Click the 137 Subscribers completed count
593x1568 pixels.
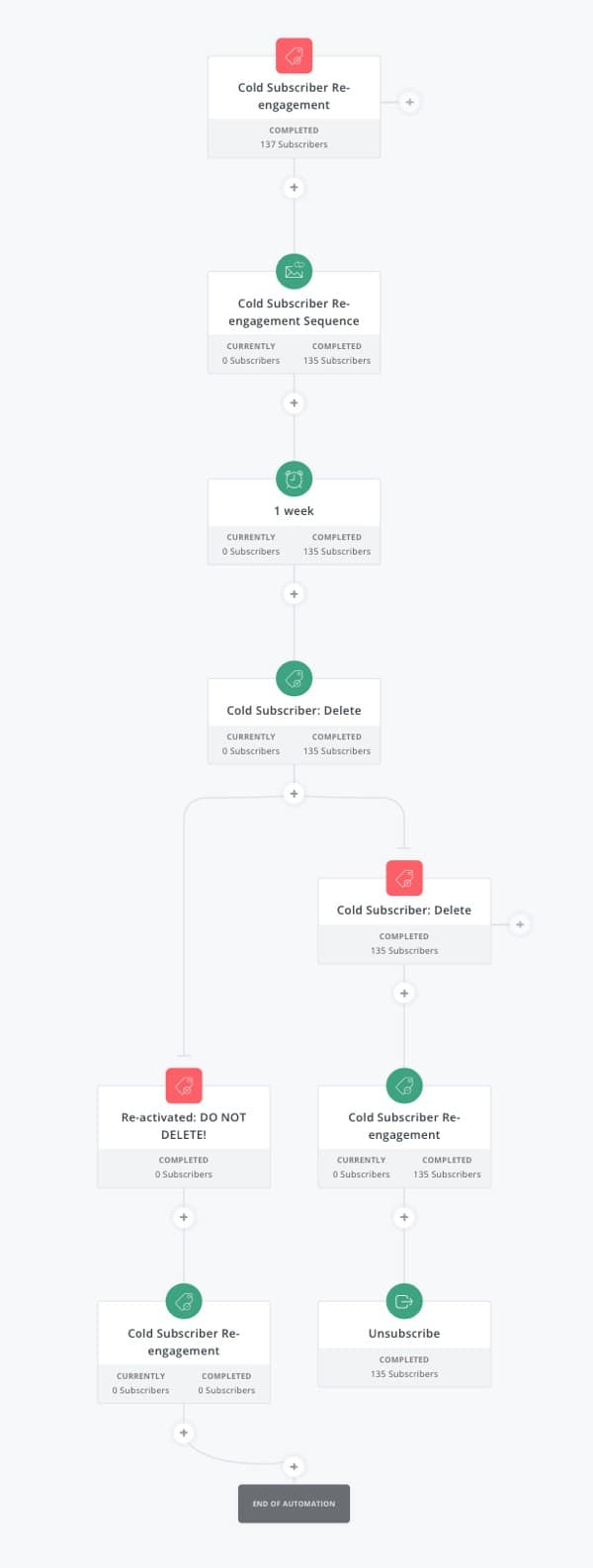click(x=294, y=143)
